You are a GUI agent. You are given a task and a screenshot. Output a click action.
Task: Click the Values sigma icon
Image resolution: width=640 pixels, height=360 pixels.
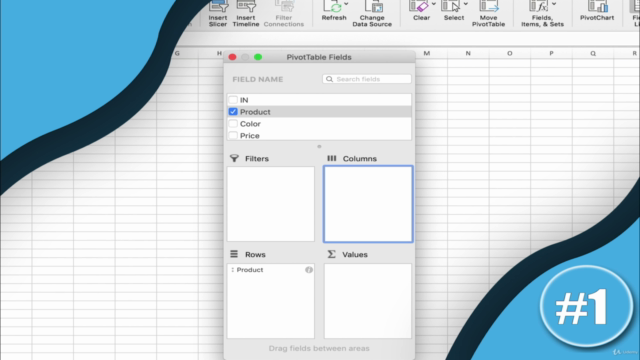tap(331, 254)
